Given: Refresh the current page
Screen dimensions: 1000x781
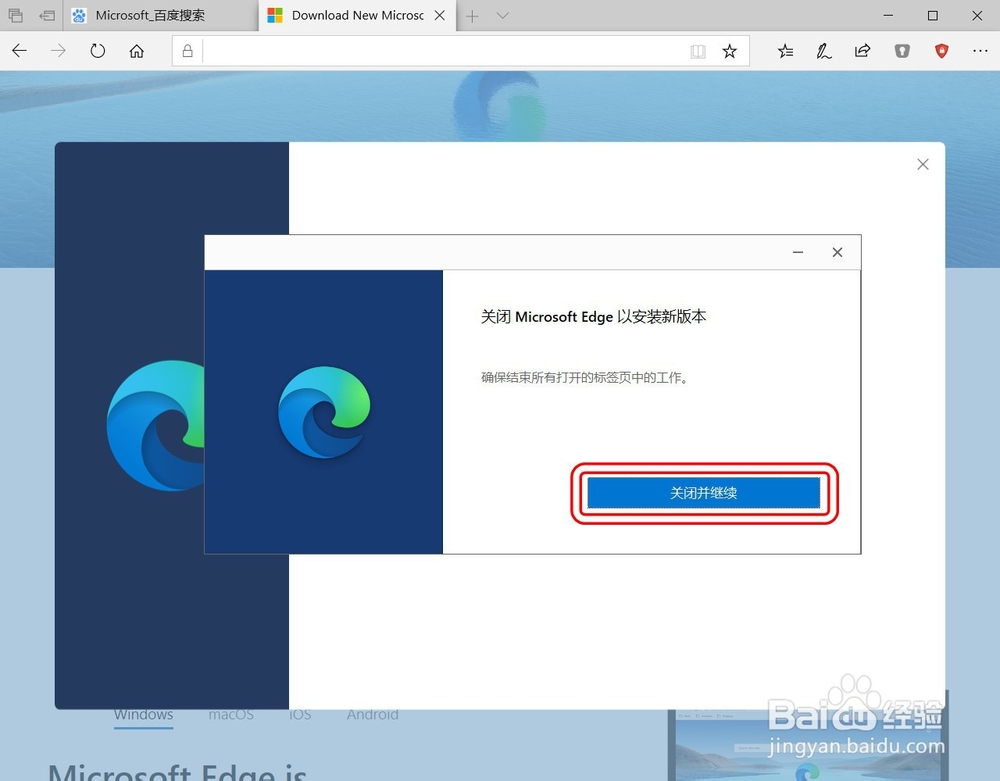Looking at the screenshot, I should (98, 51).
